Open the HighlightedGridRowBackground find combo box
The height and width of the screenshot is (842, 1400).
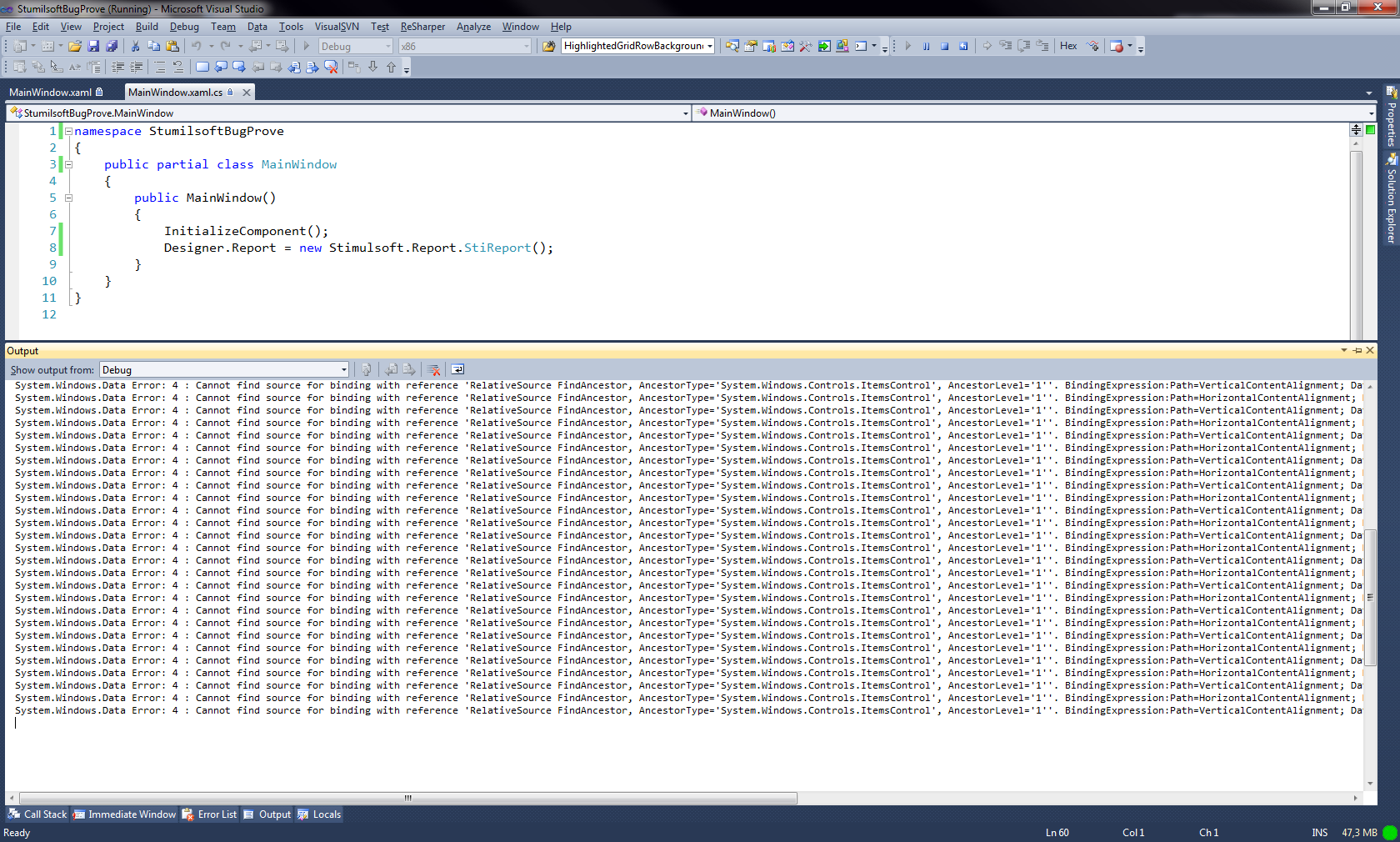click(637, 47)
